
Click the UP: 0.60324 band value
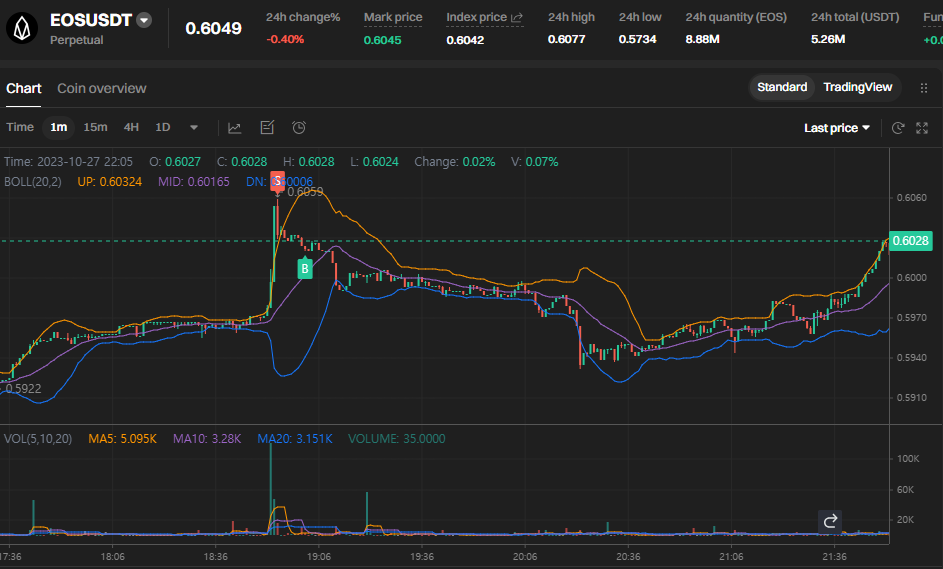click(109, 182)
